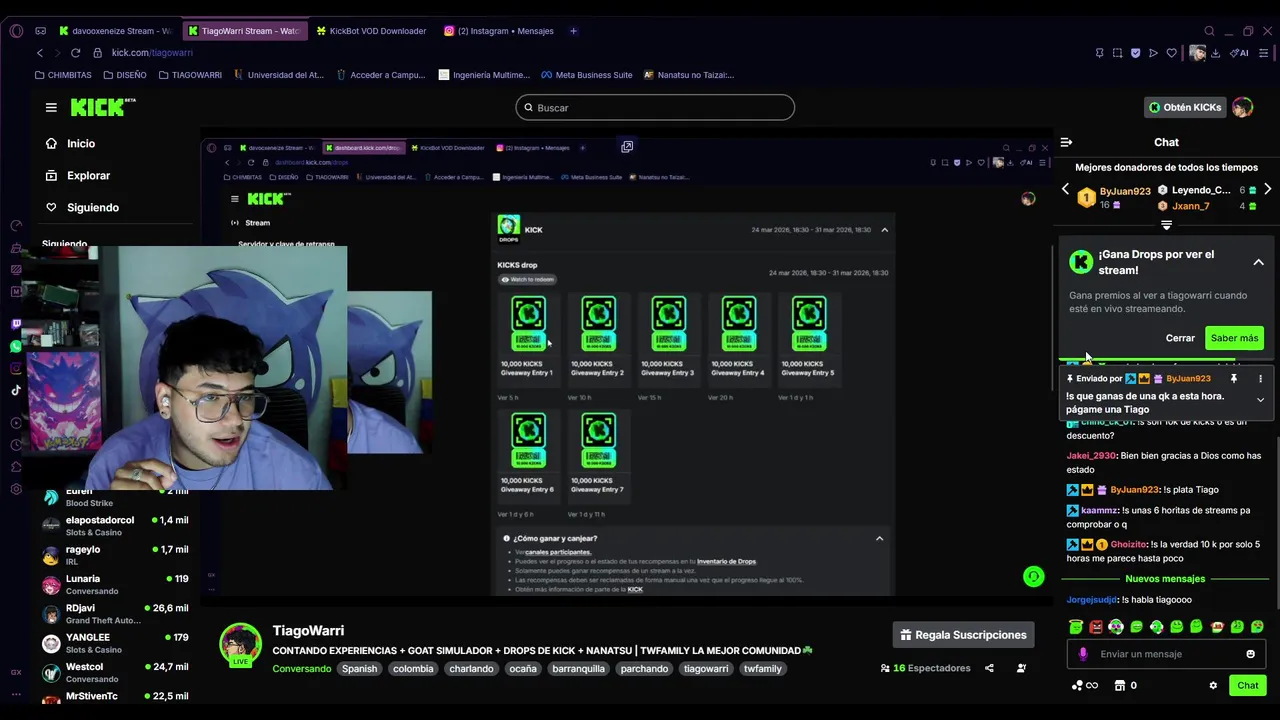Select the angry red face emote
The height and width of the screenshot is (720, 1280).
[x=1096, y=627]
